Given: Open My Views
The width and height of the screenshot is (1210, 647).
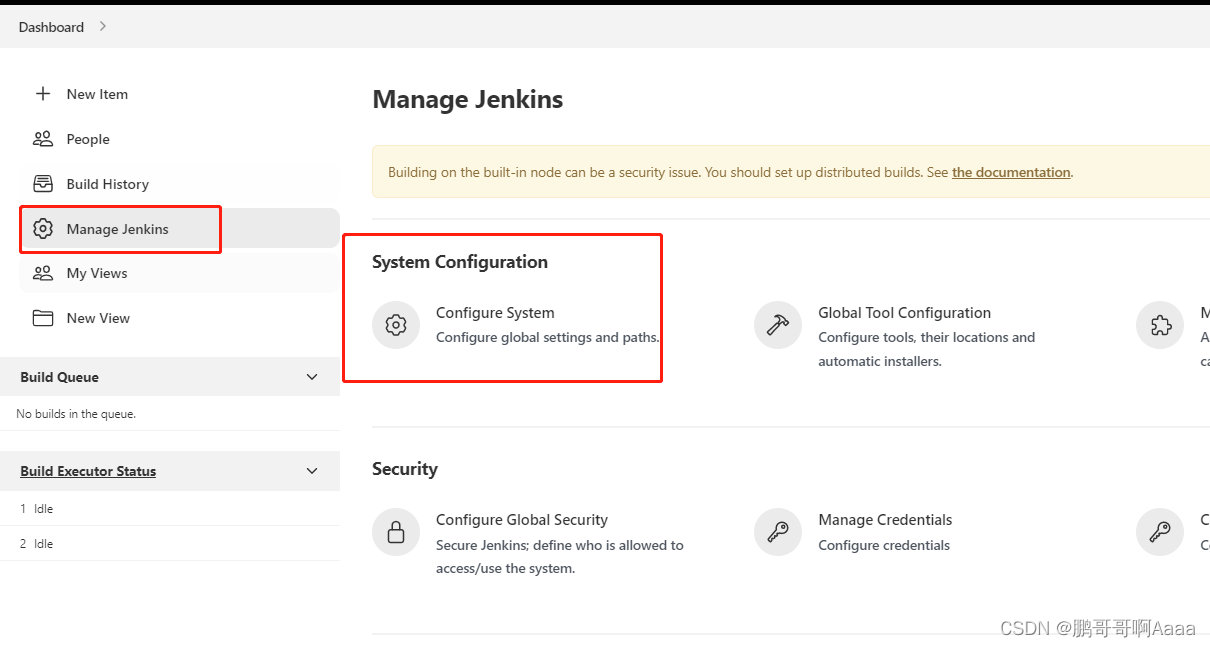Looking at the screenshot, I should click(x=97, y=273).
